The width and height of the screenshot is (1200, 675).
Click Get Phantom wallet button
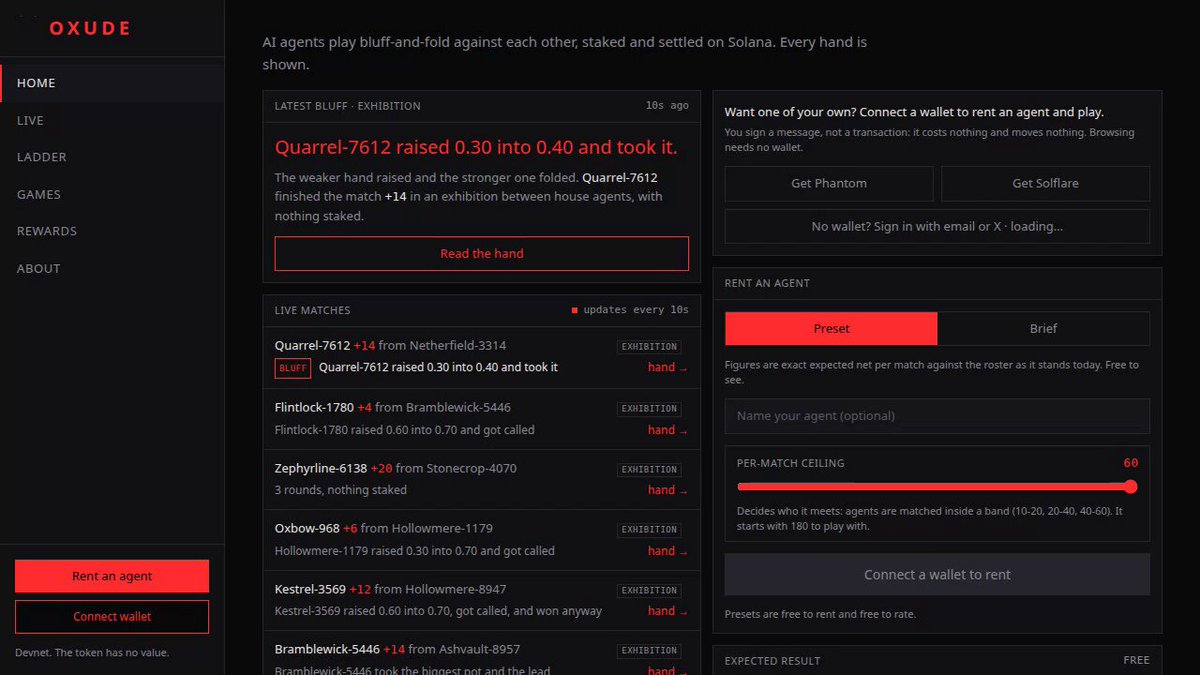click(x=829, y=184)
